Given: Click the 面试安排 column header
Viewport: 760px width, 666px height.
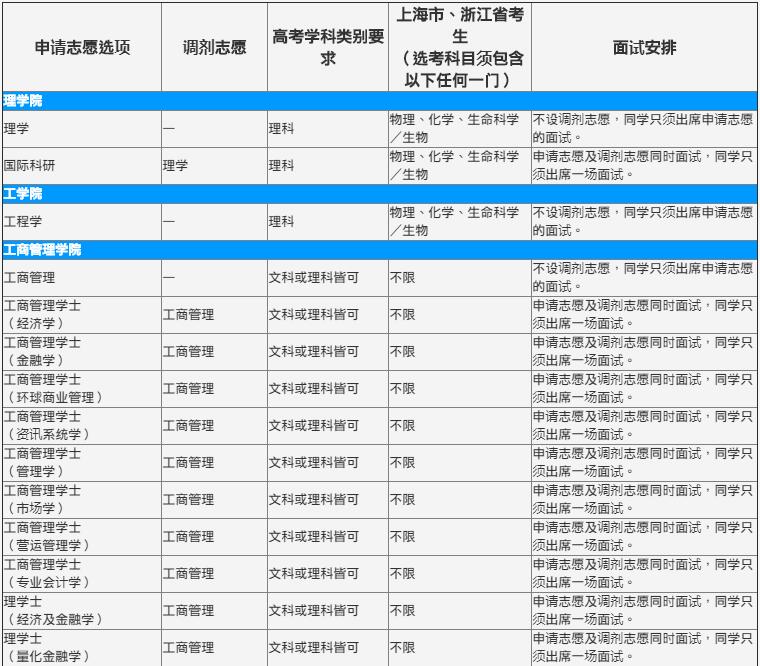Looking at the screenshot, I should click(644, 47).
